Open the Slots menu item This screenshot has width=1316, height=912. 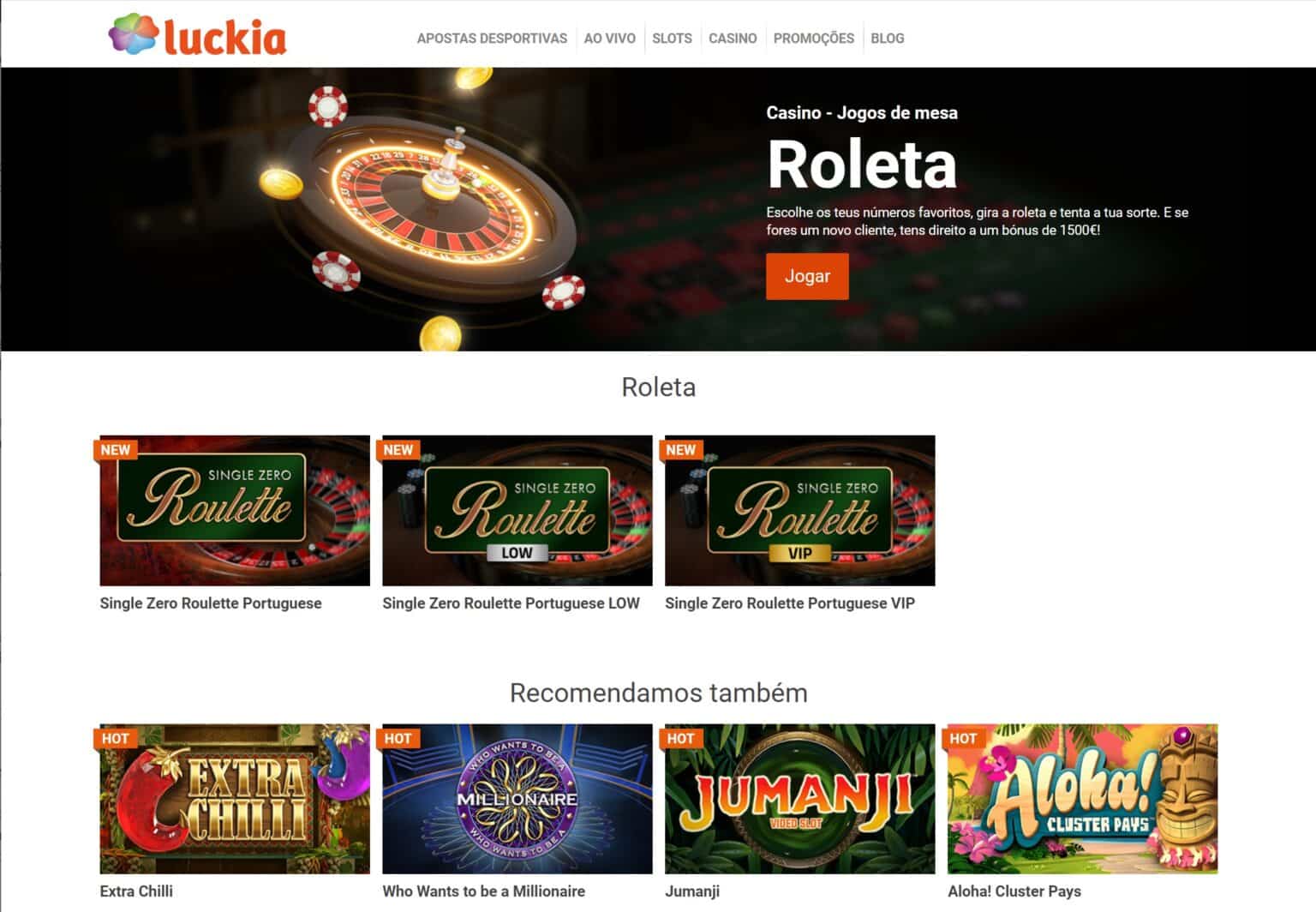pos(672,39)
